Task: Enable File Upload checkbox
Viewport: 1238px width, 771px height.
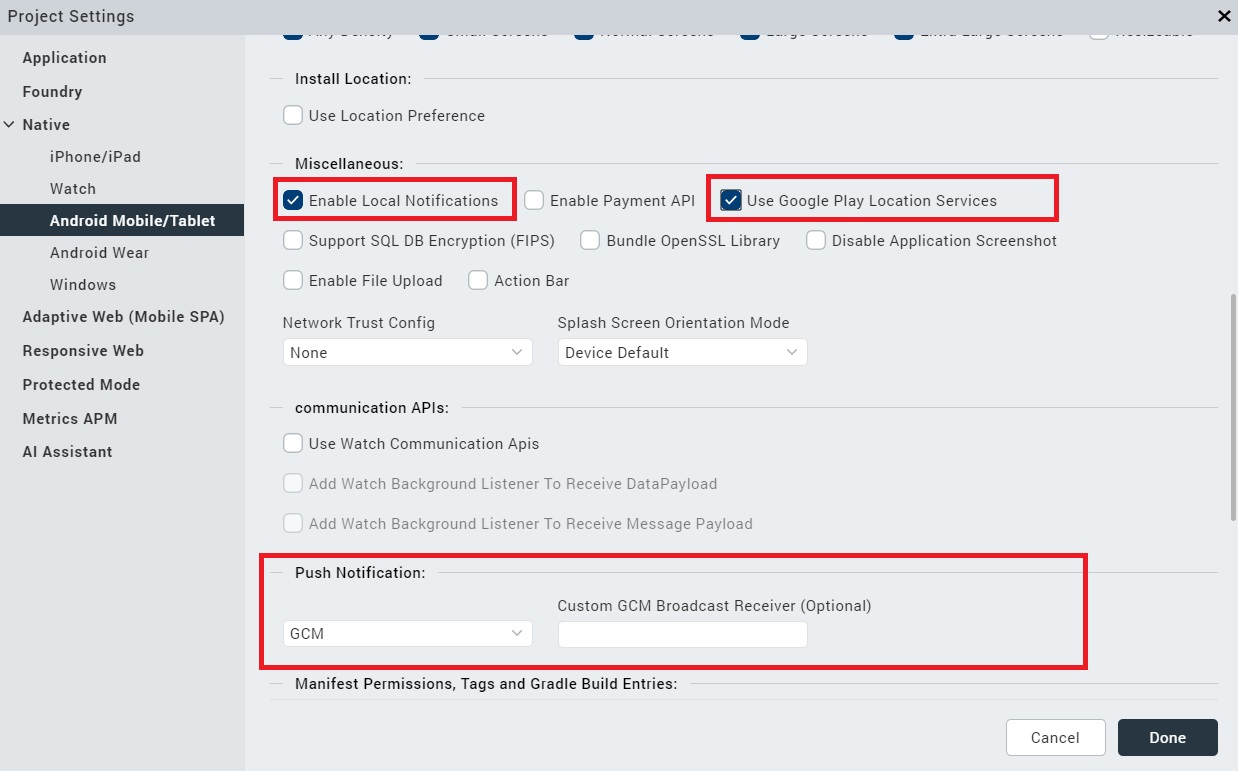Action: 293,280
